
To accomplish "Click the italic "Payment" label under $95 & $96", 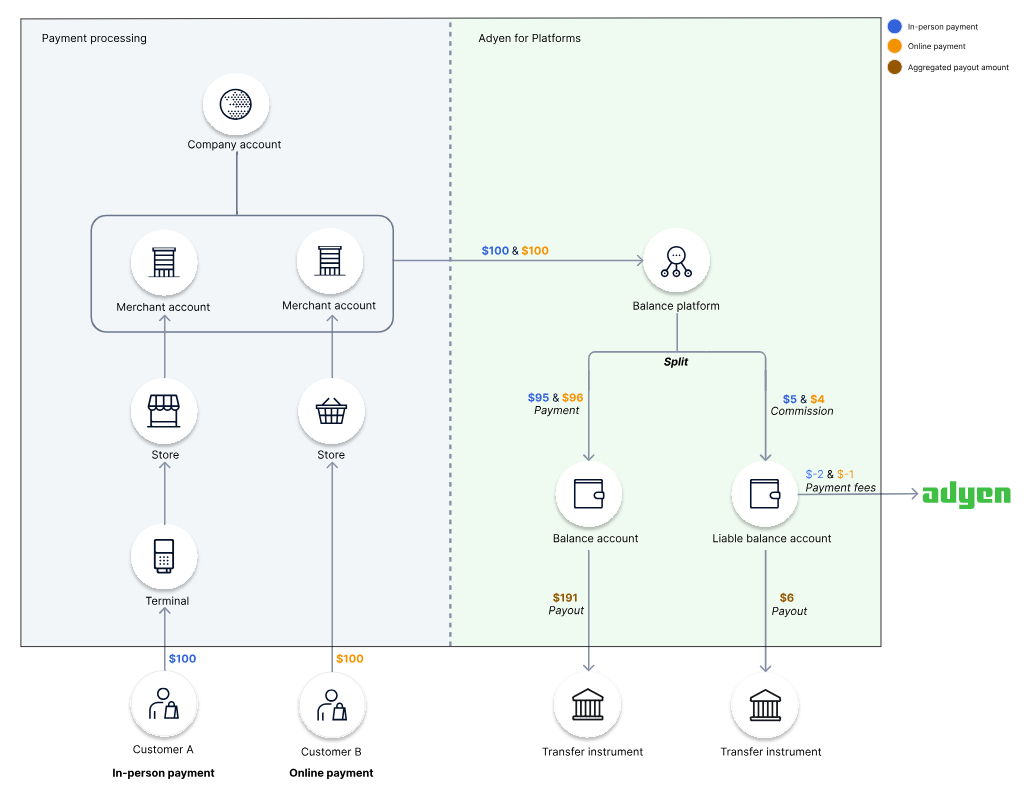I will click(556, 410).
